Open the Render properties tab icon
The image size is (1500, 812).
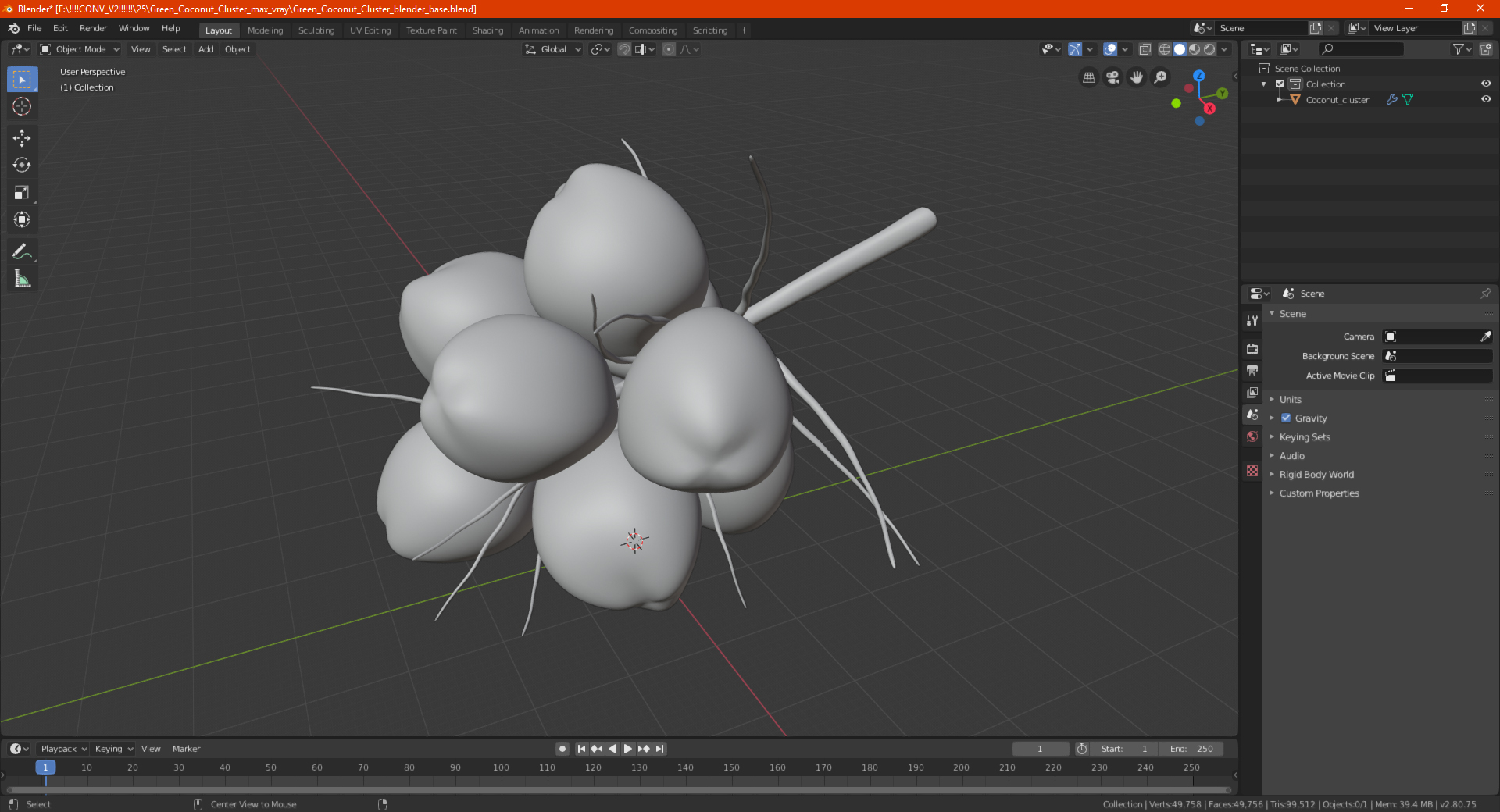(x=1252, y=348)
